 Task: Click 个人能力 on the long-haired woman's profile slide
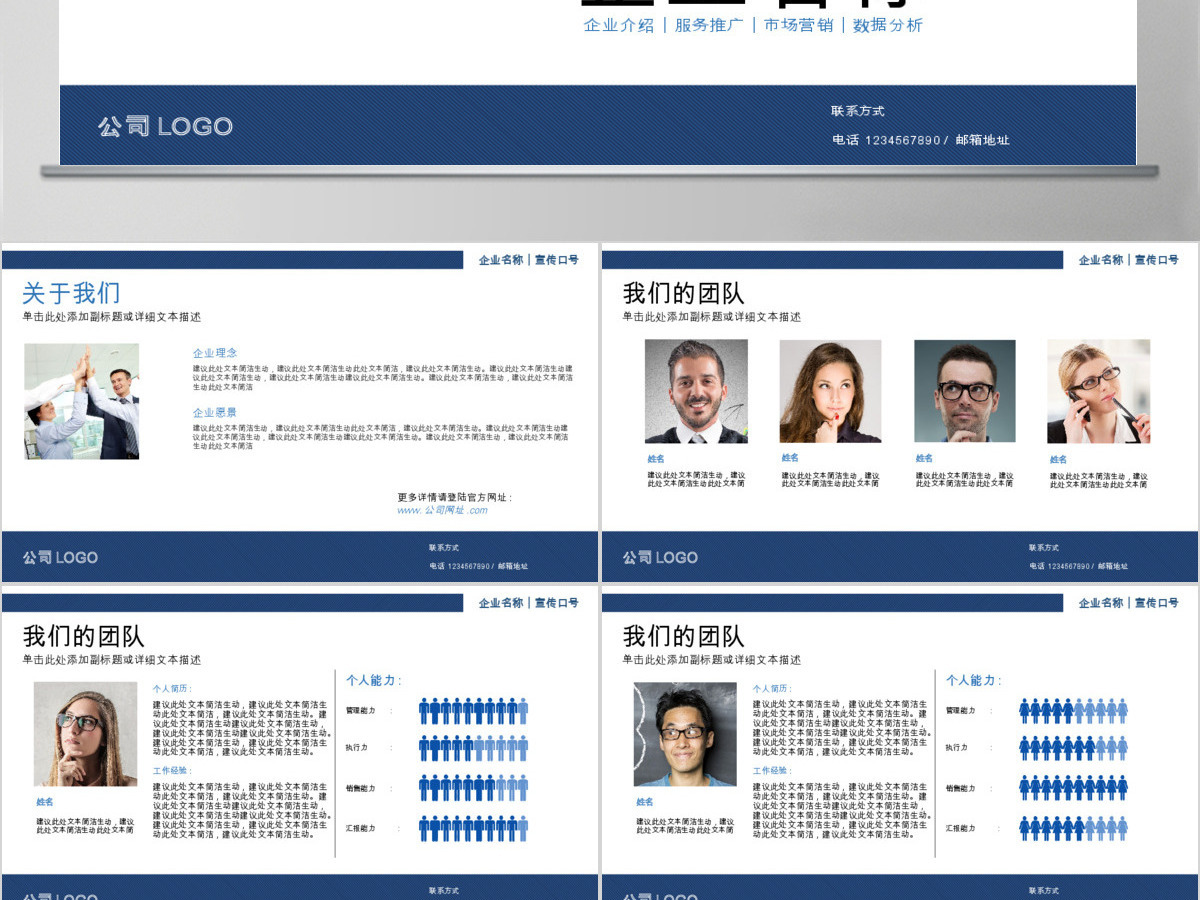(373, 680)
